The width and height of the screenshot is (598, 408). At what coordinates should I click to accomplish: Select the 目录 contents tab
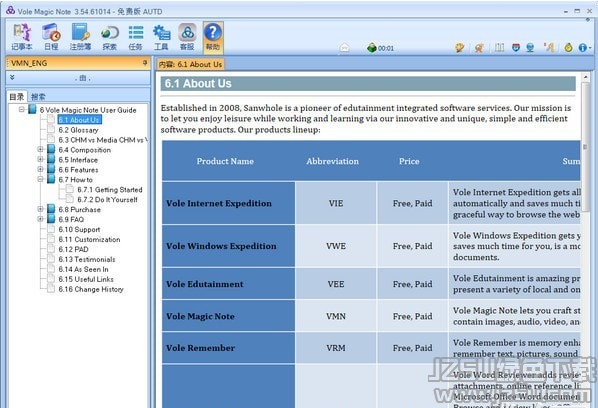(17, 97)
